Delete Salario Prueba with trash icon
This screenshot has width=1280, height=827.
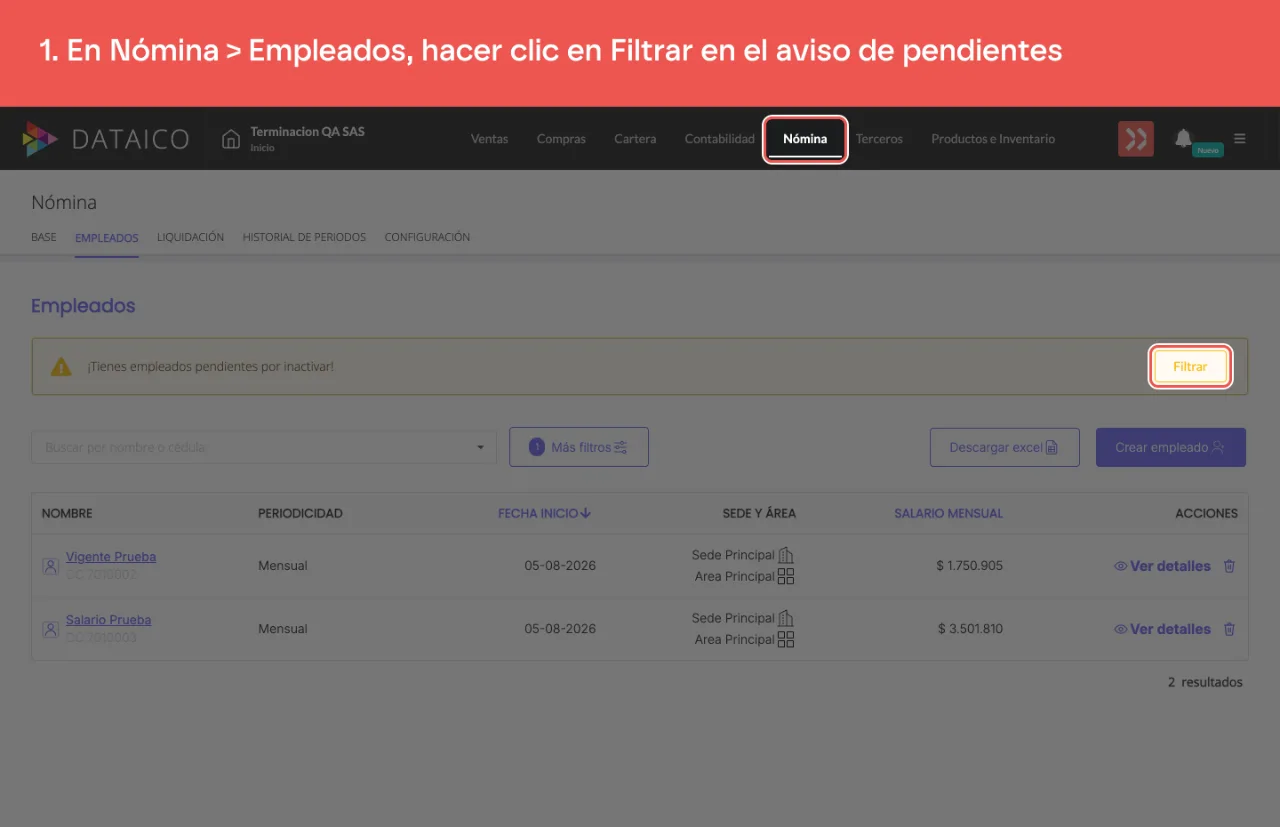(1230, 629)
